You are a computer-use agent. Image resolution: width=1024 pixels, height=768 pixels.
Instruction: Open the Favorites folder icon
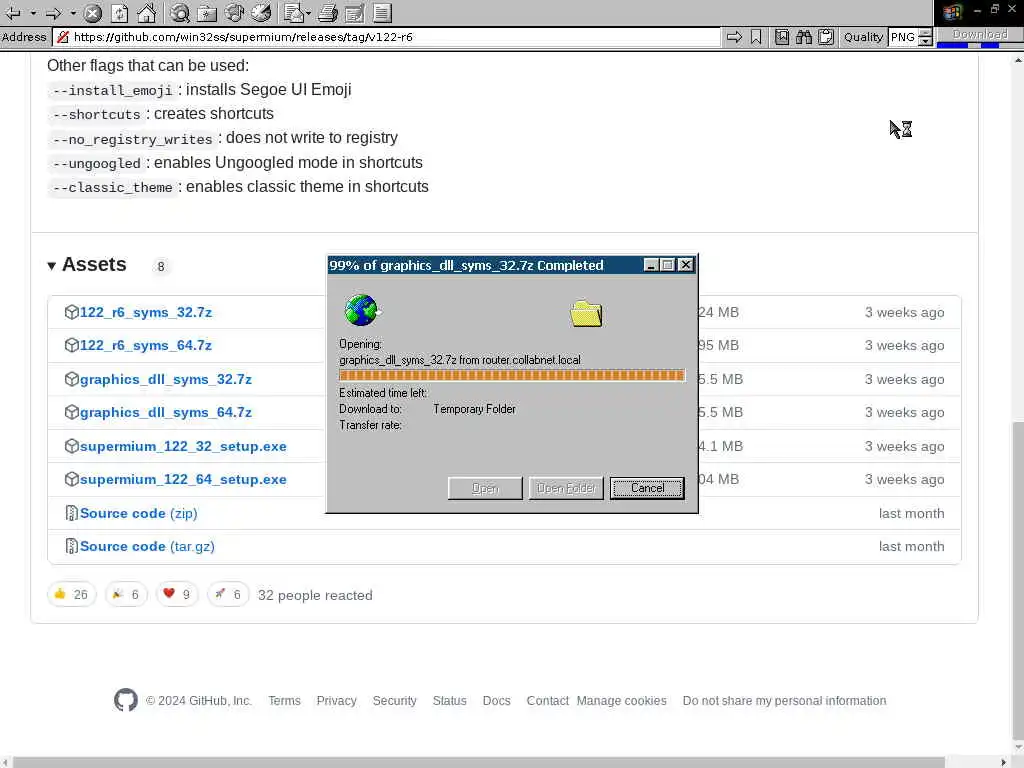(206, 13)
